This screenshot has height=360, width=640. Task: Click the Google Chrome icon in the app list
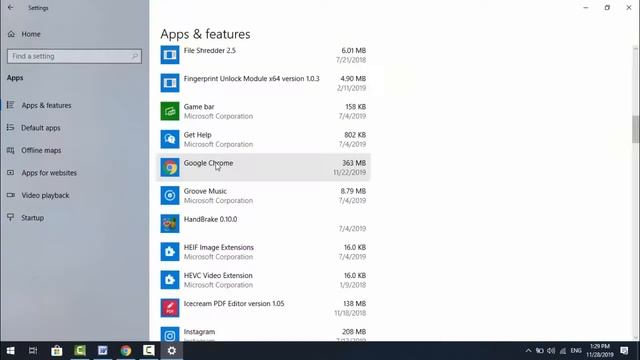(170, 167)
